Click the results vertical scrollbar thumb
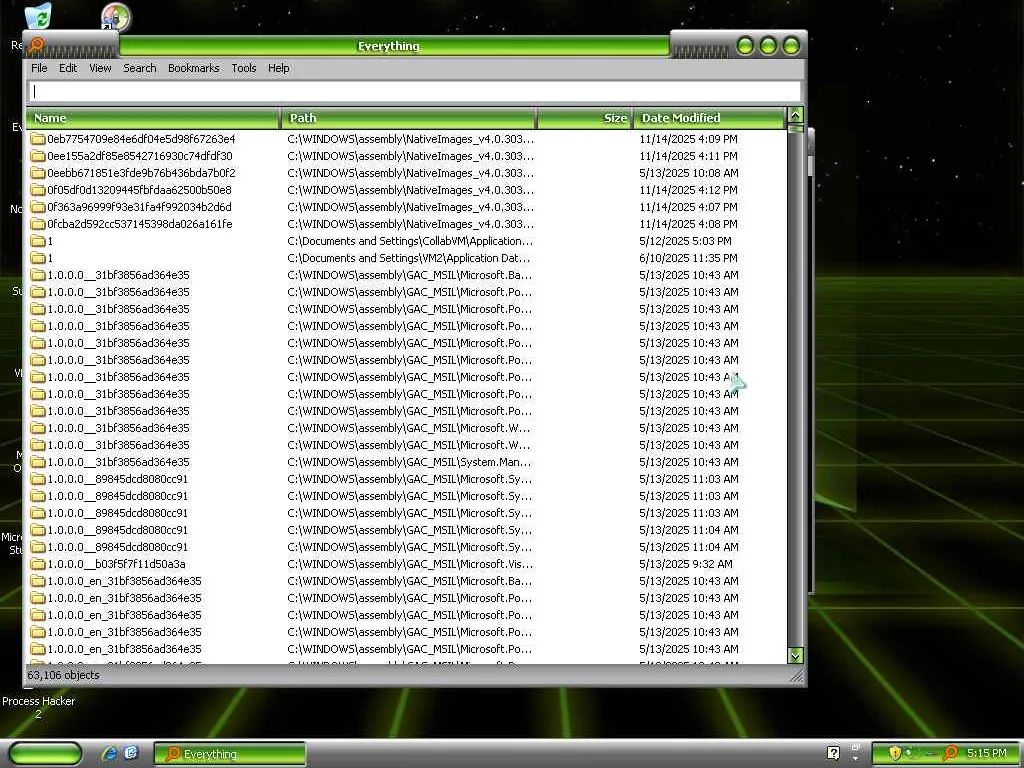 coord(795,129)
